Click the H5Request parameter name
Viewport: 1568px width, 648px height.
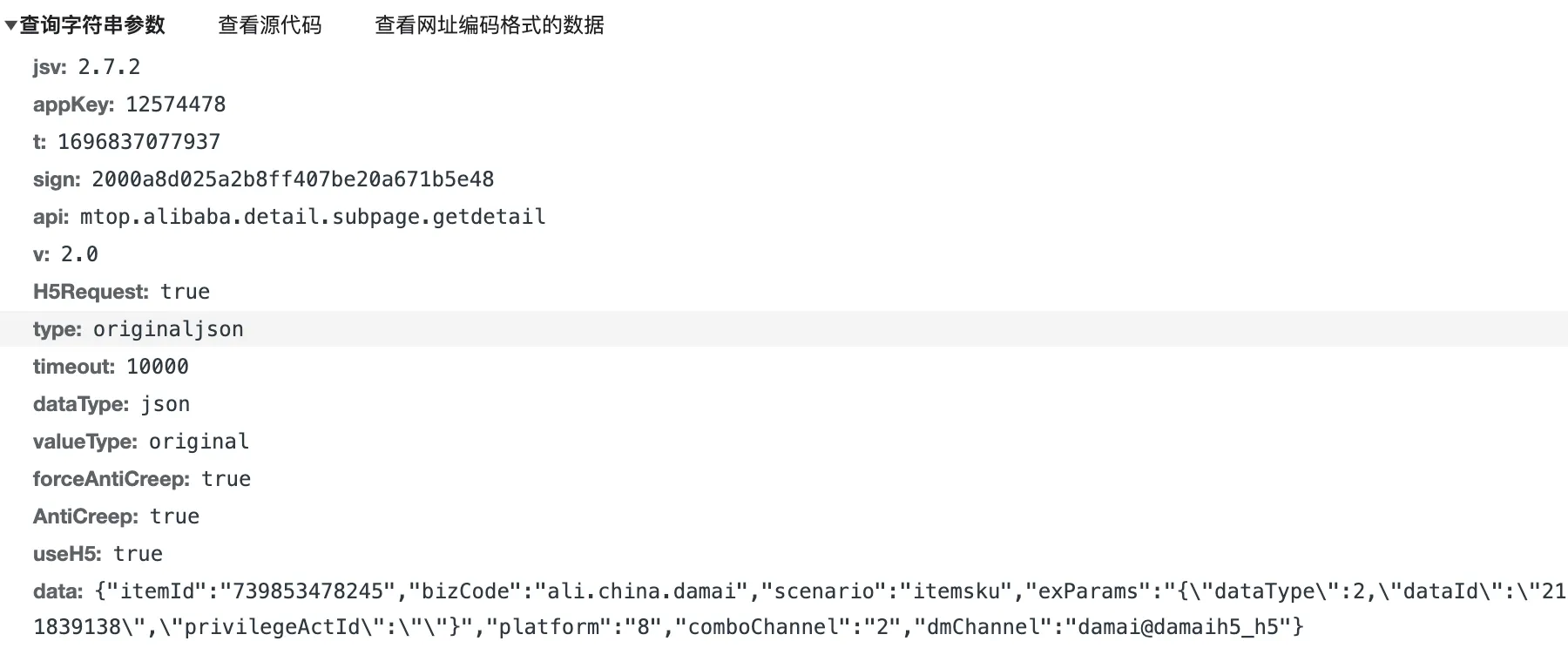pyautogui.click(x=90, y=292)
